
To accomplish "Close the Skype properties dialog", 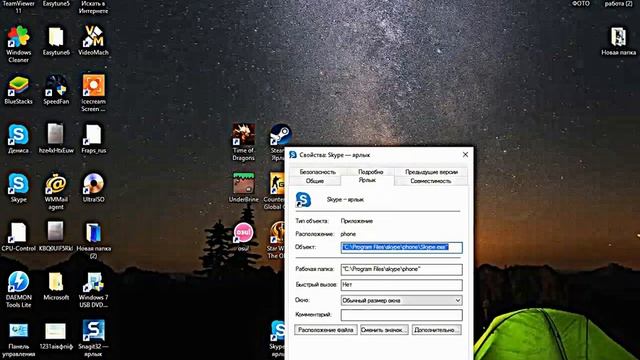I will [x=465, y=155].
